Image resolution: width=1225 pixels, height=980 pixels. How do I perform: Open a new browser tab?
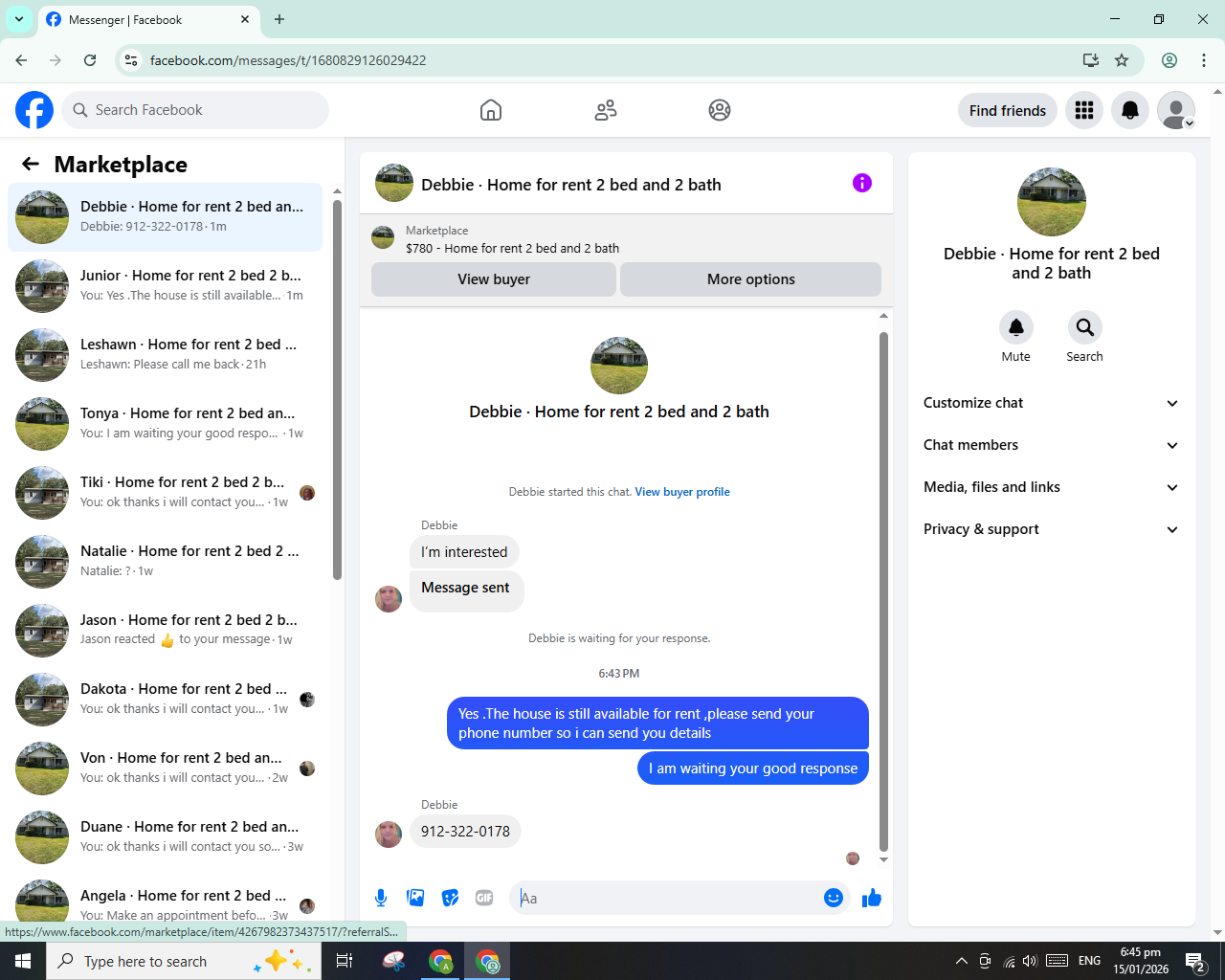(279, 19)
